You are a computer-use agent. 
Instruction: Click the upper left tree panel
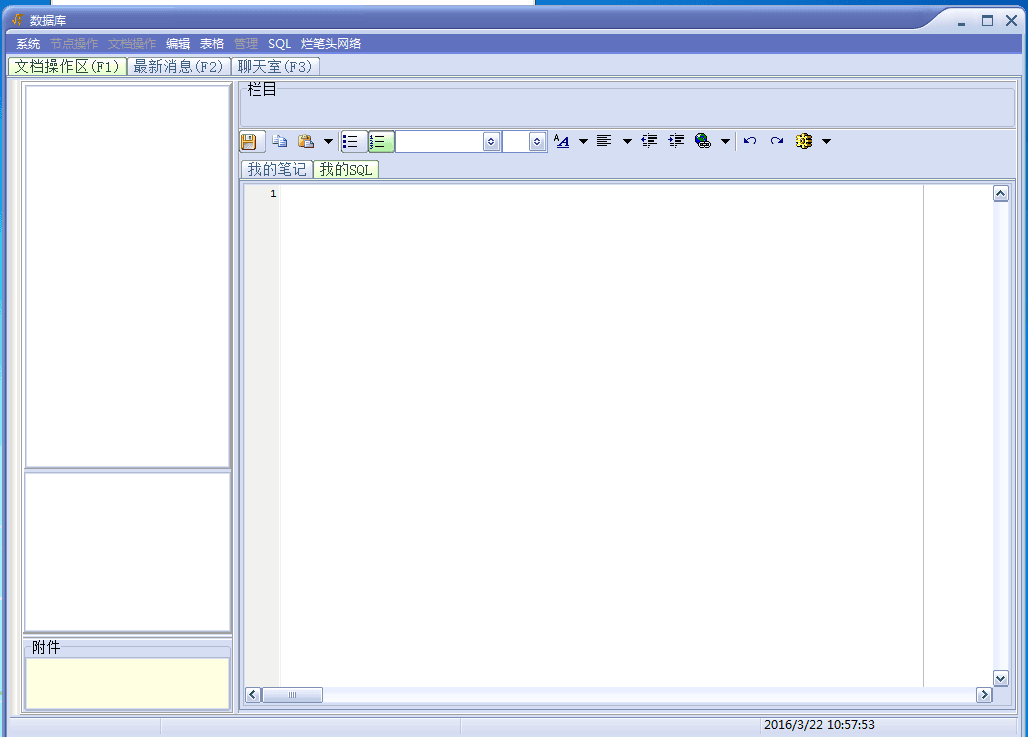coord(127,276)
